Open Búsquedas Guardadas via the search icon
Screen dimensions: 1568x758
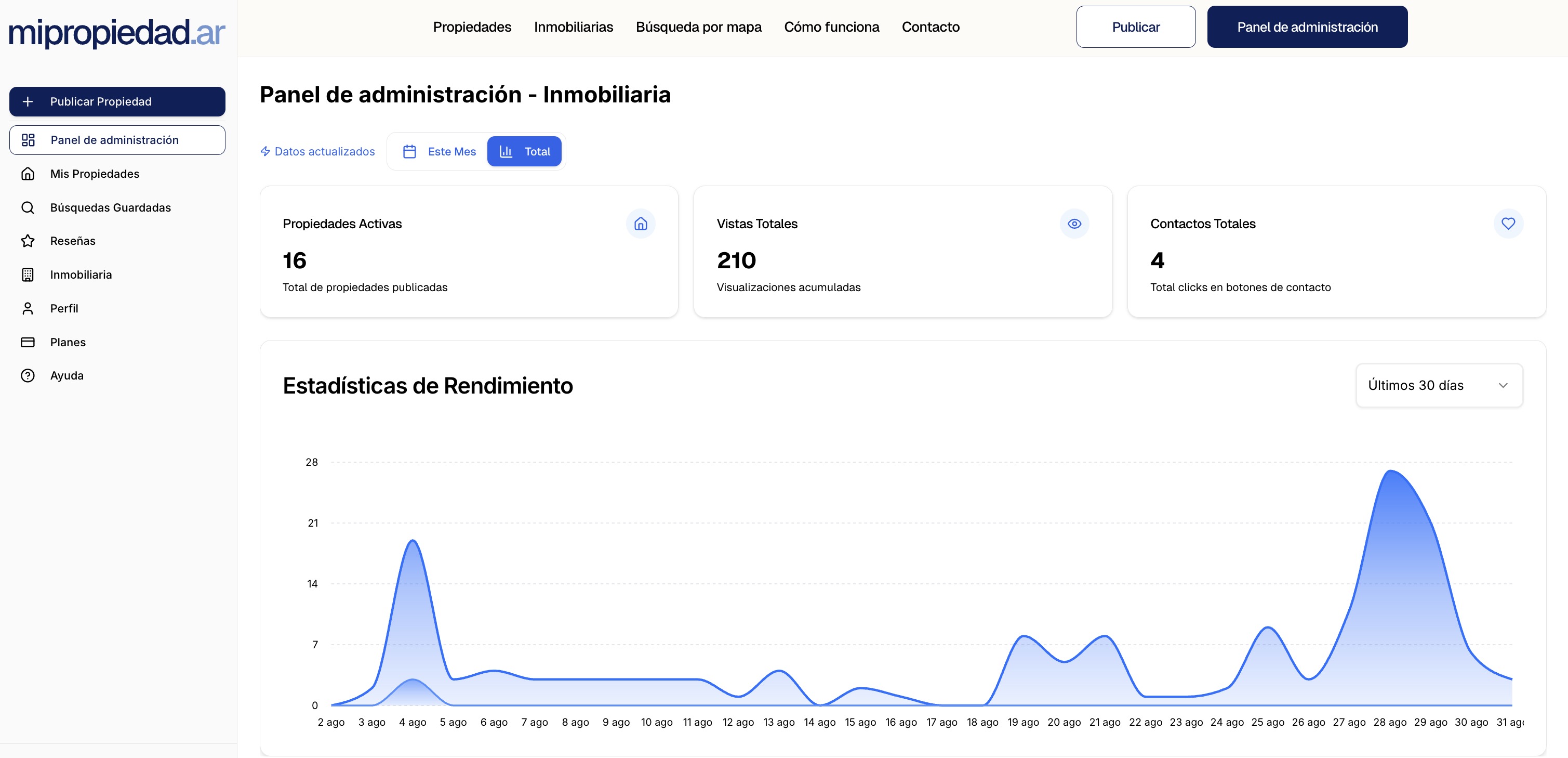[28, 207]
